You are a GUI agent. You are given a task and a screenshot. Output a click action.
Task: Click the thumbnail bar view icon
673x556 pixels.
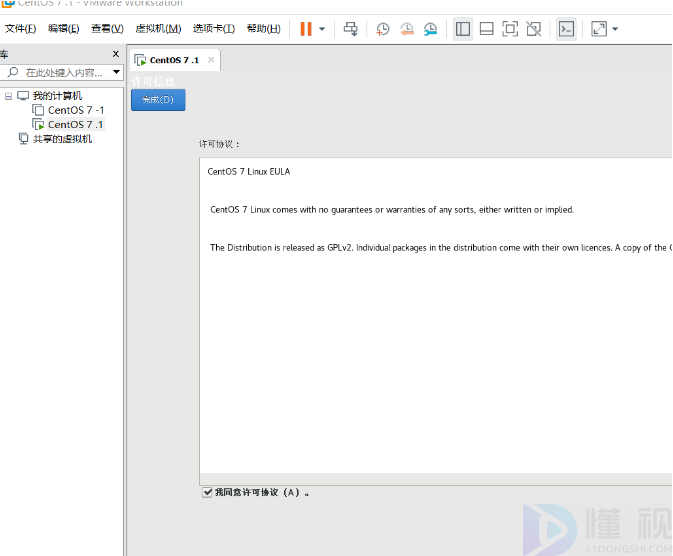click(x=487, y=29)
